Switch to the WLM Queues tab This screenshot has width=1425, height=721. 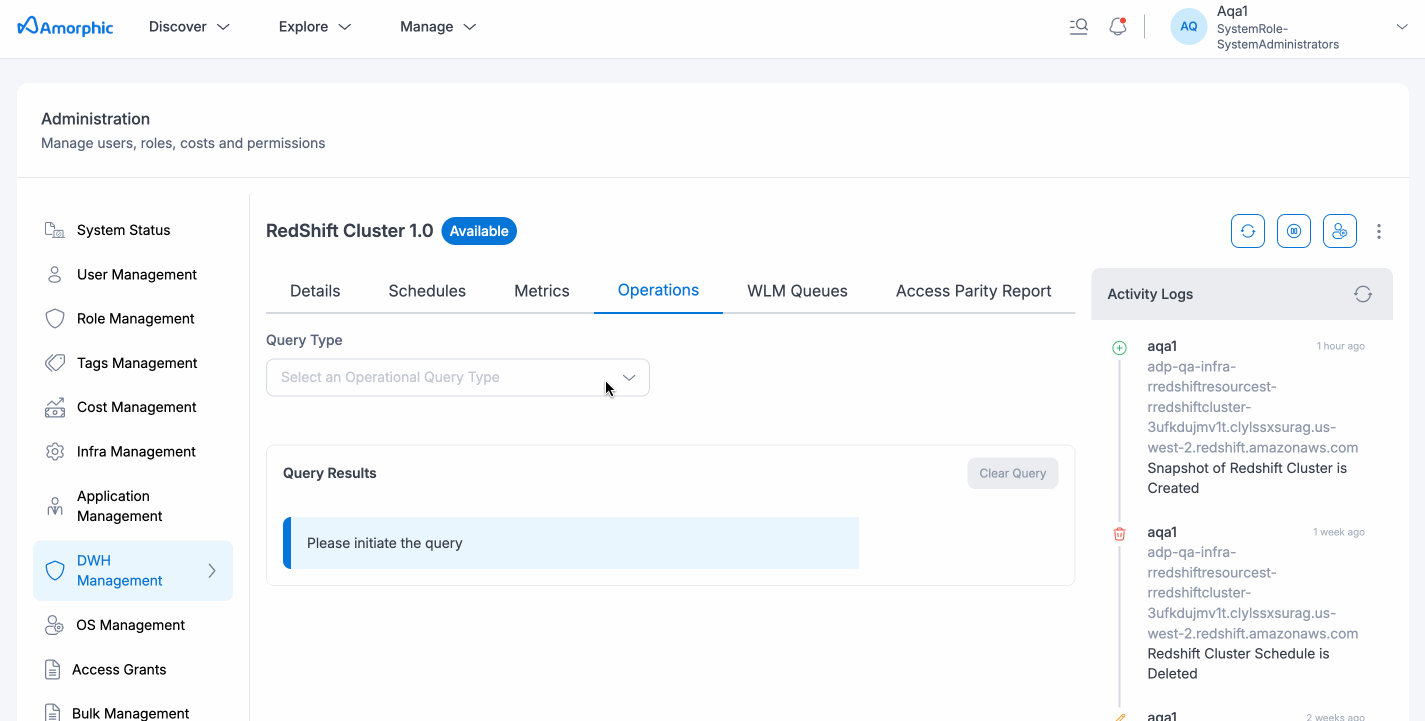tap(797, 291)
